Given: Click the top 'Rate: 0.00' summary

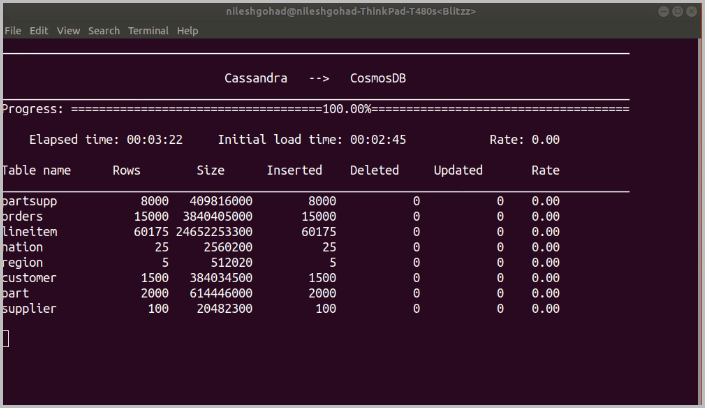Looking at the screenshot, I should click(x=525, y=140).
